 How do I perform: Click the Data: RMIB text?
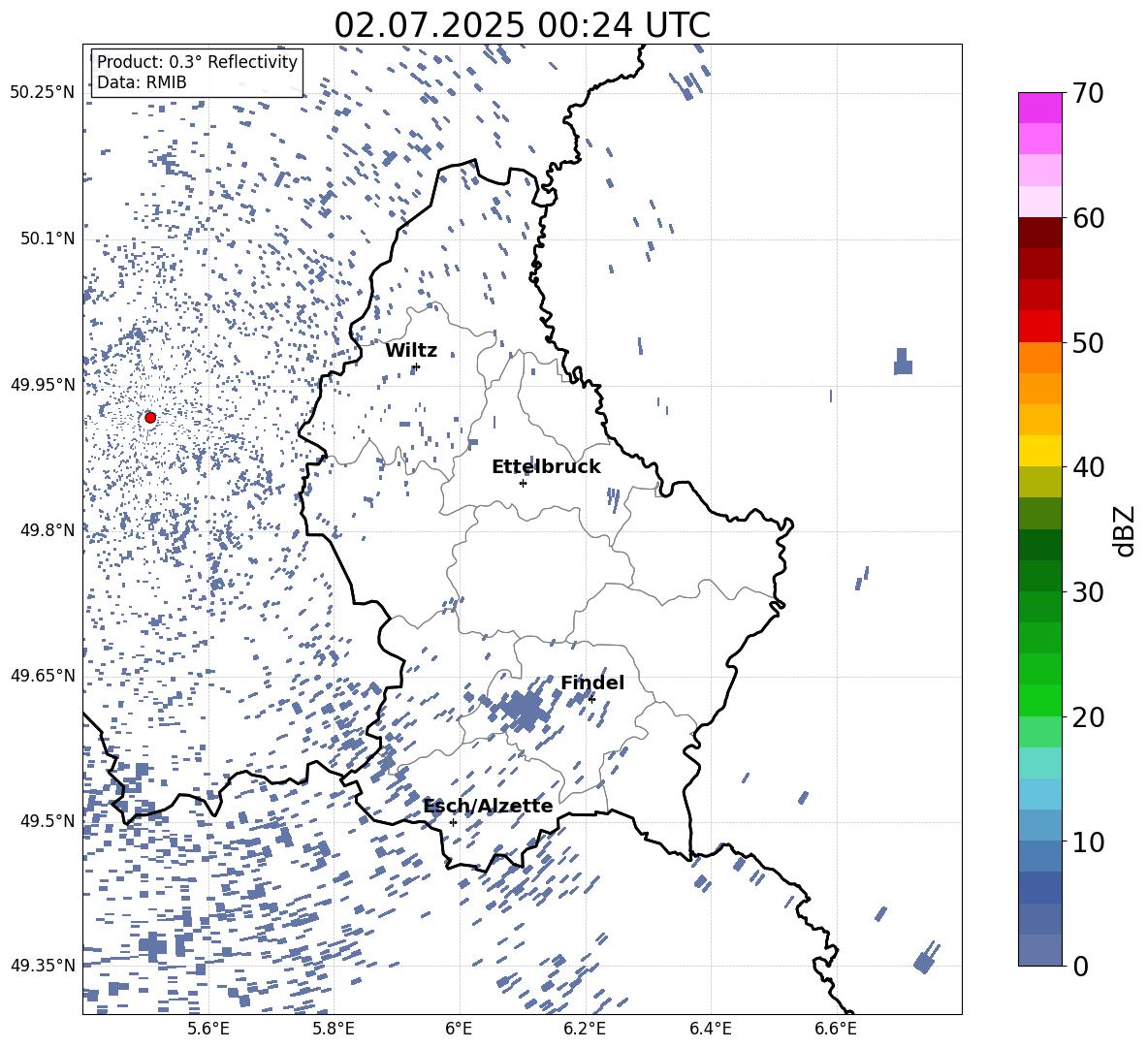(x=142, y=82)
